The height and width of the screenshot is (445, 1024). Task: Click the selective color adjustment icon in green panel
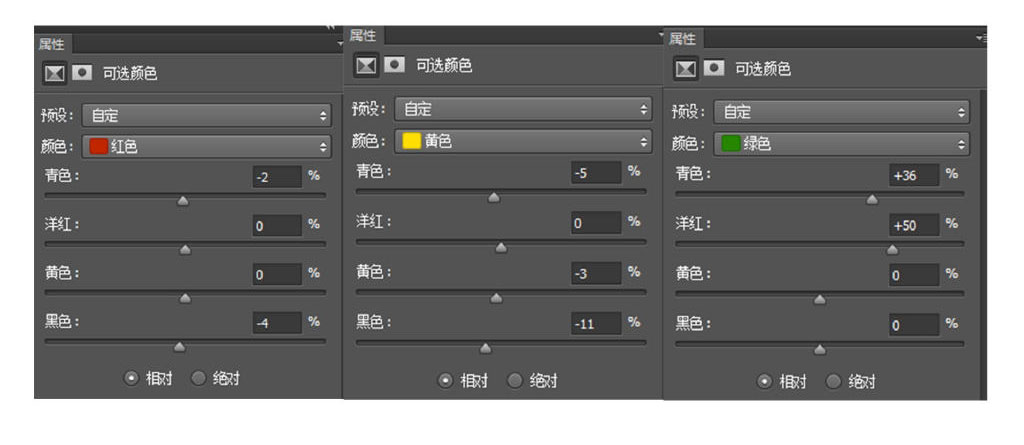pos(686,68)
